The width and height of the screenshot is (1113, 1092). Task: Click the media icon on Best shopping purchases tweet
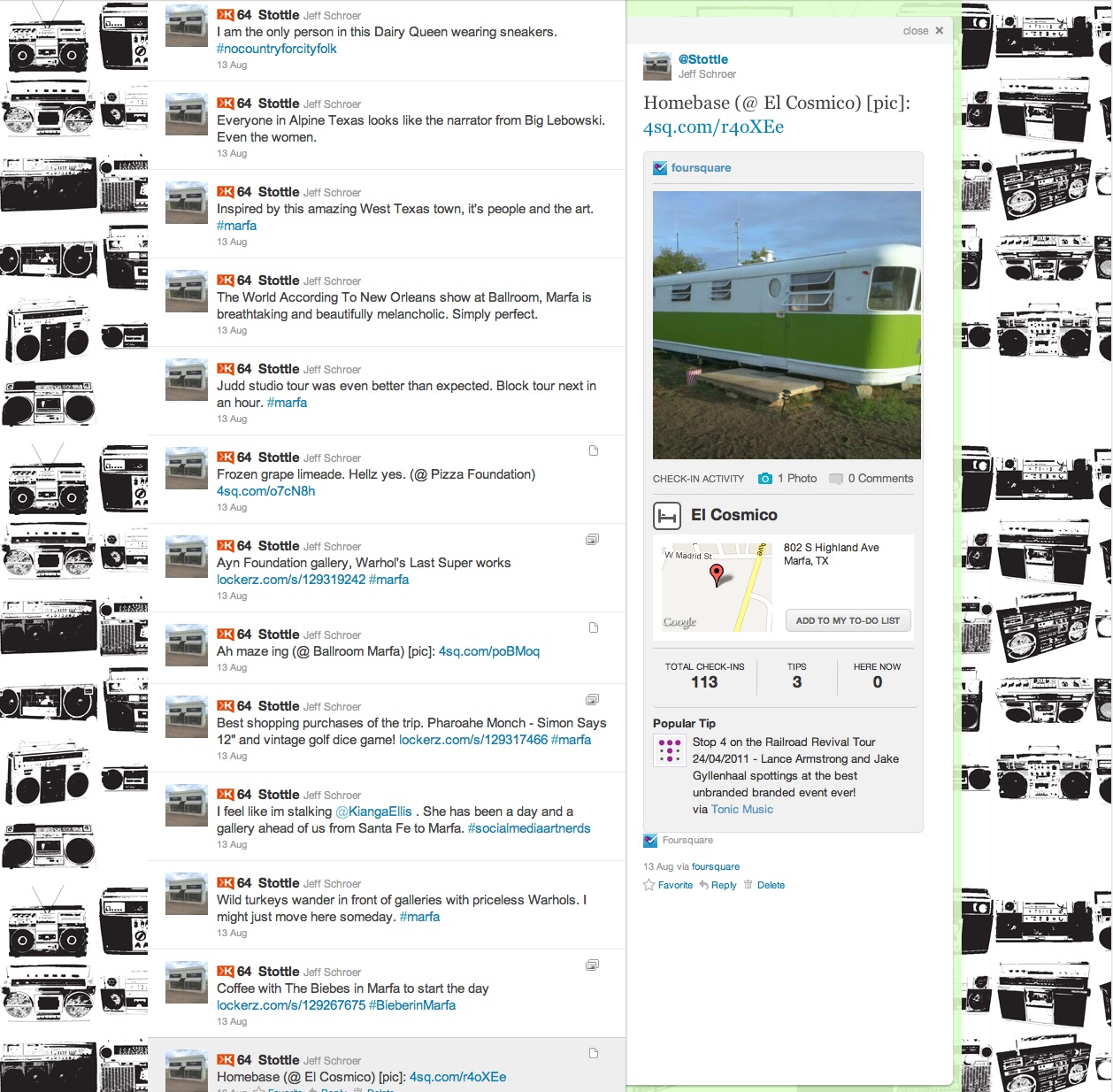tap(592, 699)
